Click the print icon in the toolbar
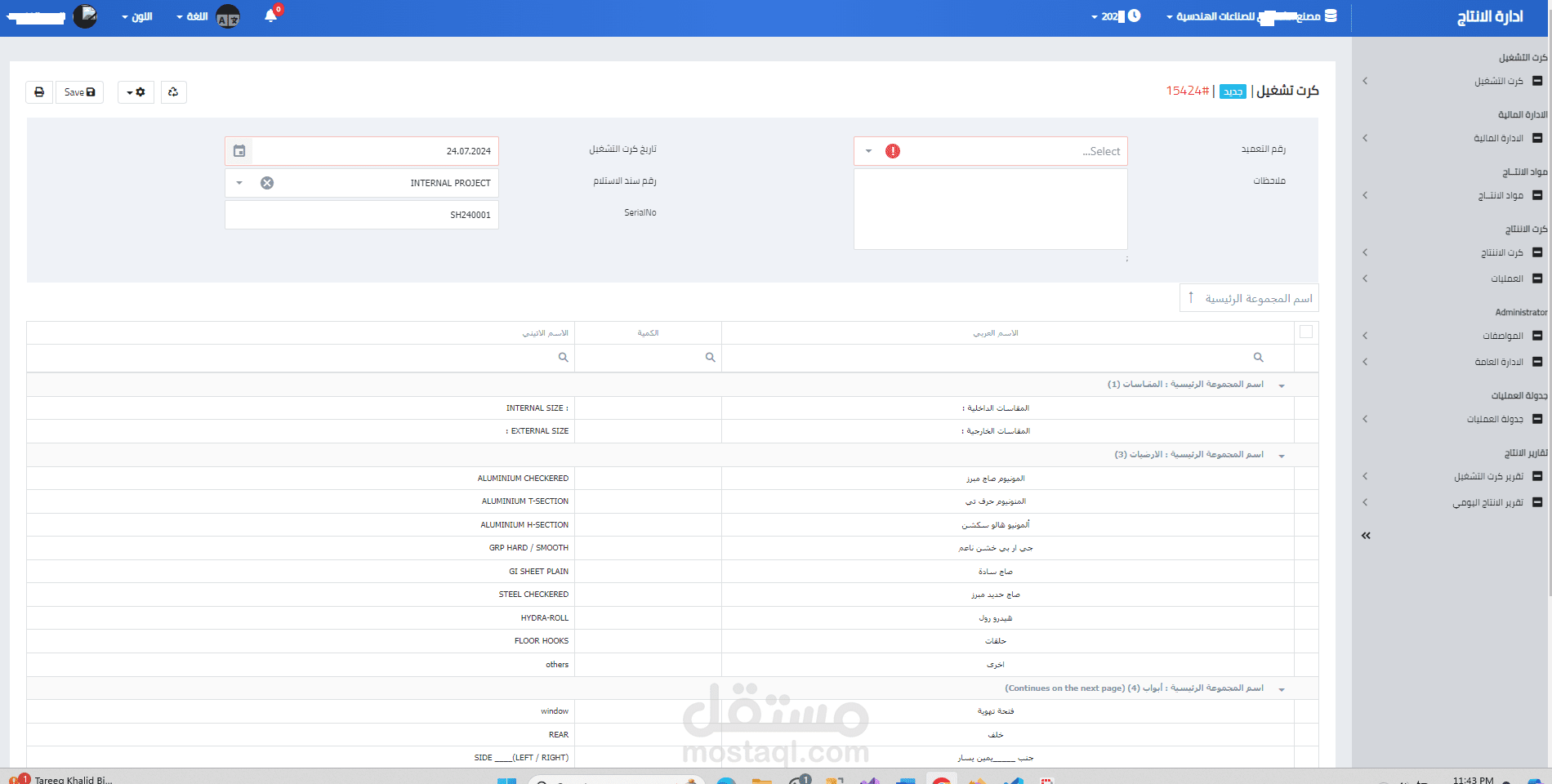1552x784 pixels. [x=38, y=92]
